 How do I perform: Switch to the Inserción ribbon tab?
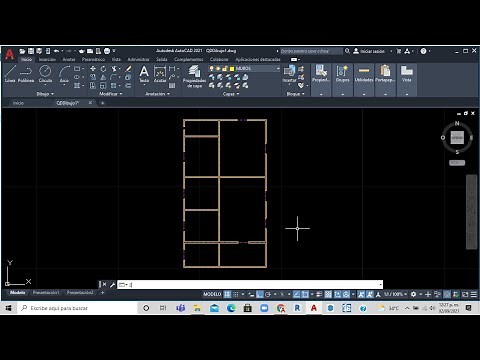point(47,59)
